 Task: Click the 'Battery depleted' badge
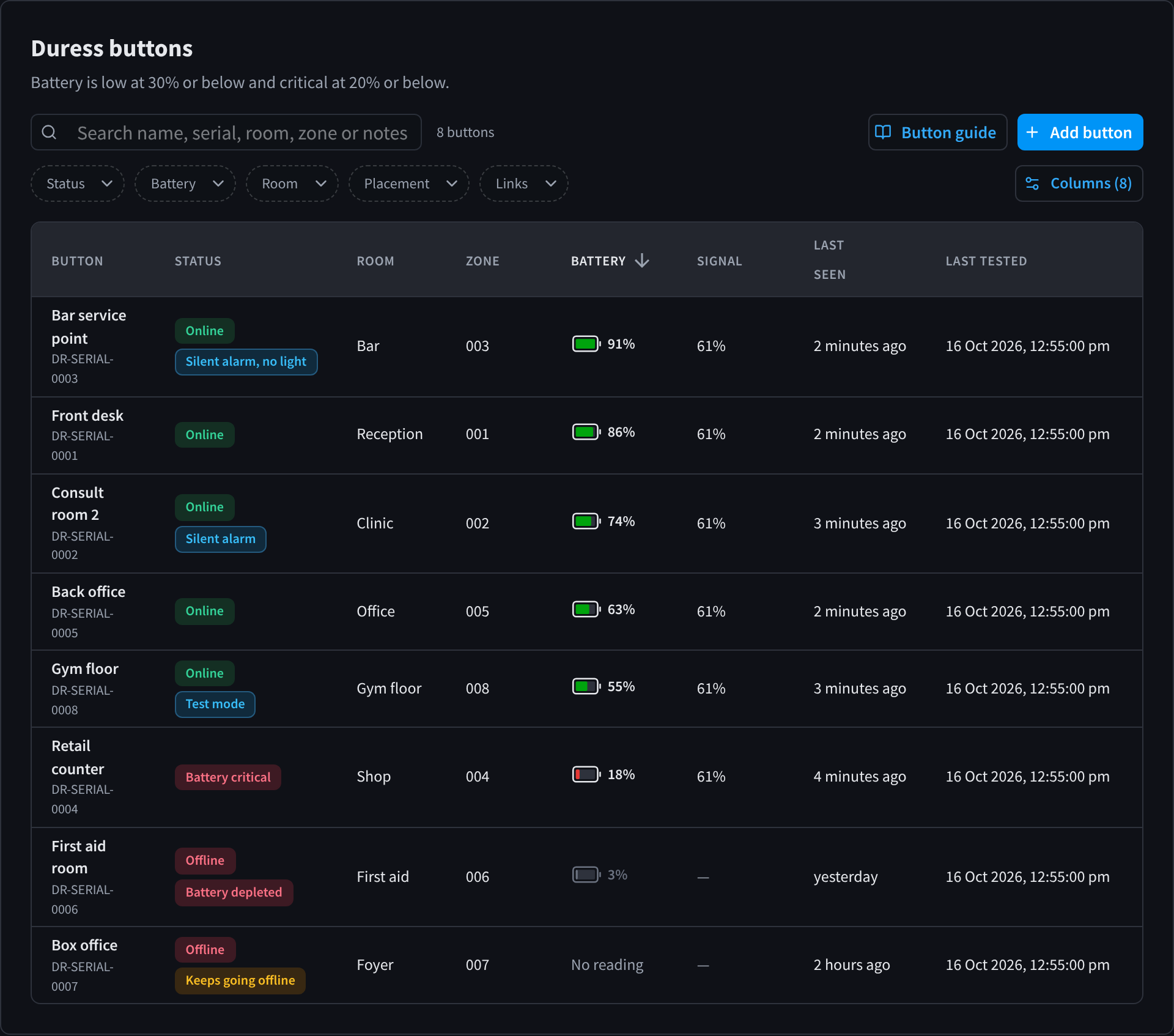click(234, 892)
